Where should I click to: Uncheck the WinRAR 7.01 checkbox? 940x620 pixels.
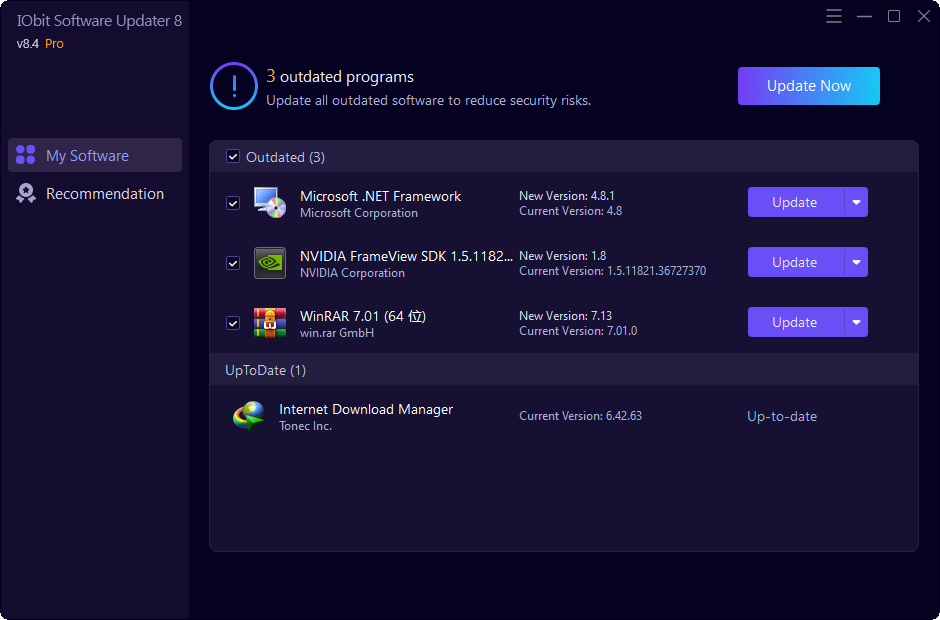click(233, 322)
